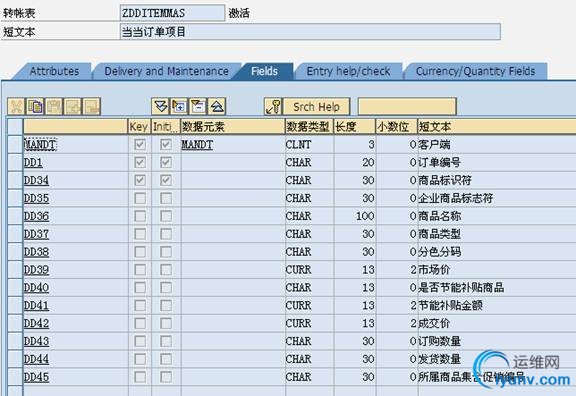Switch to the Attributes tab

click(54, 71)
